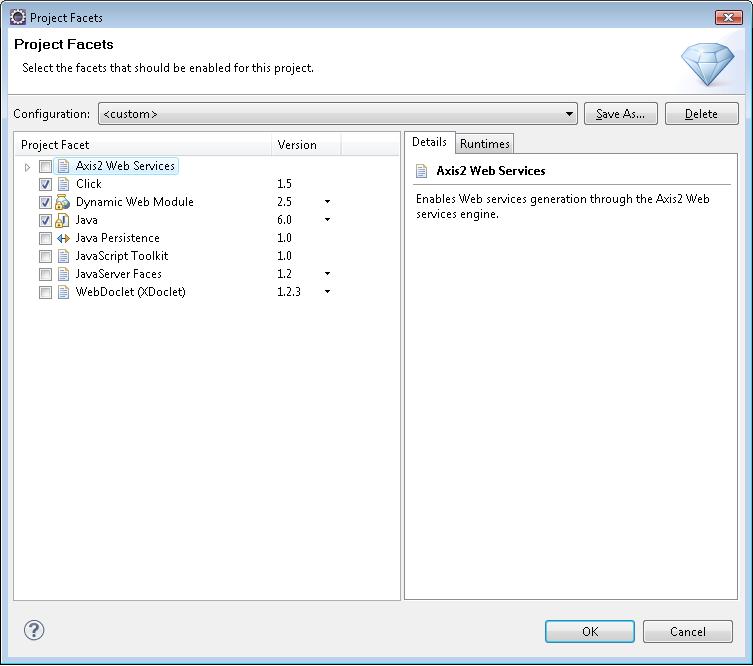Image resolution: width=753 pixels, height=666 pixels.
Task: Click the Project Facet column header
Action: (x=143, y=145)
